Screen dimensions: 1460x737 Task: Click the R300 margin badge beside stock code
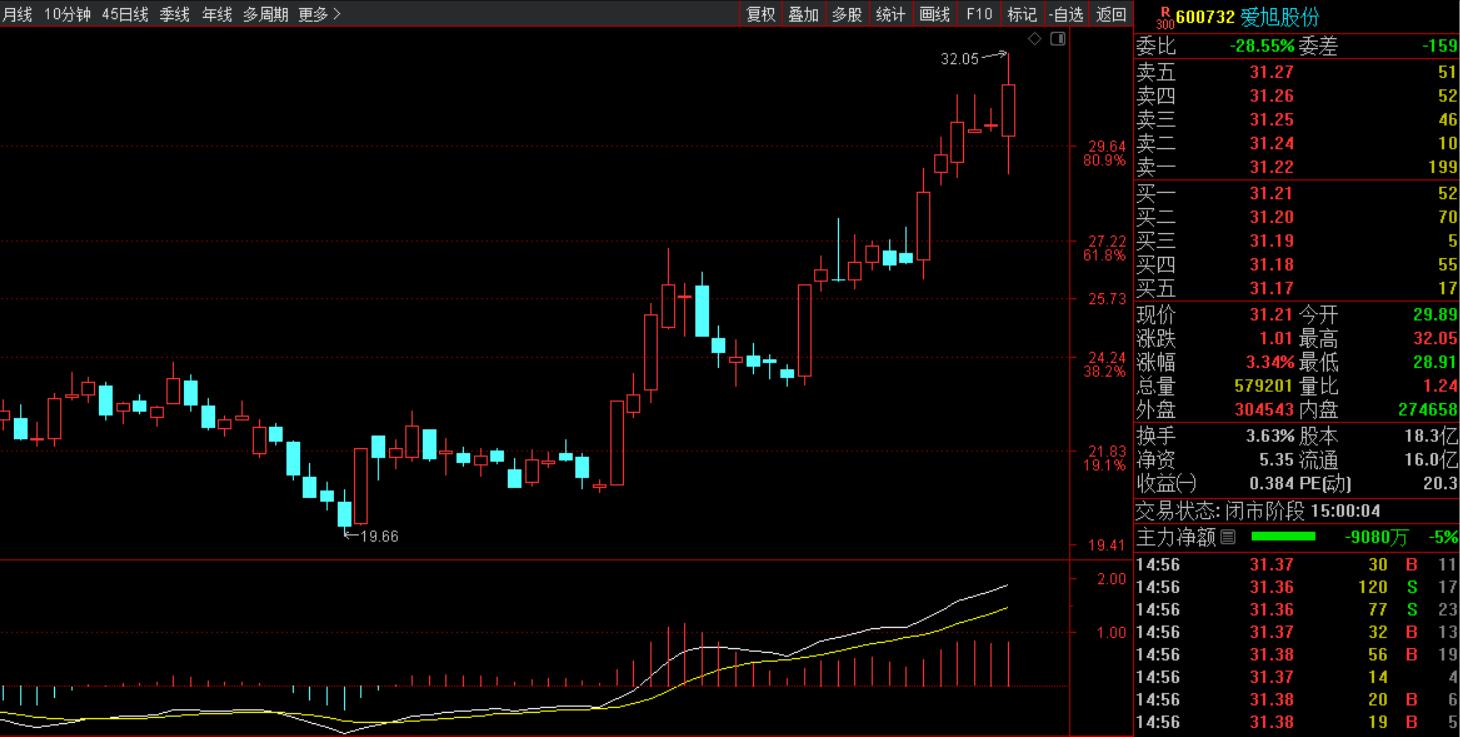(x=1164, y=17)
